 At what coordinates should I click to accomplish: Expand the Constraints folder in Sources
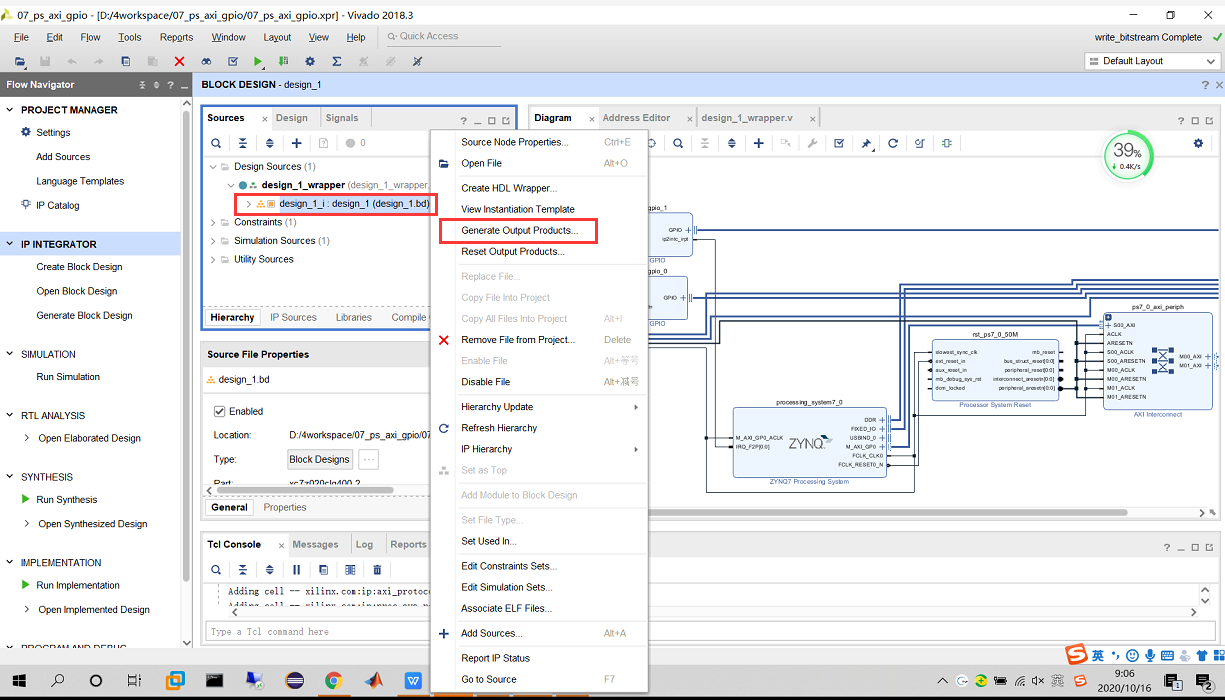(213, 223)
